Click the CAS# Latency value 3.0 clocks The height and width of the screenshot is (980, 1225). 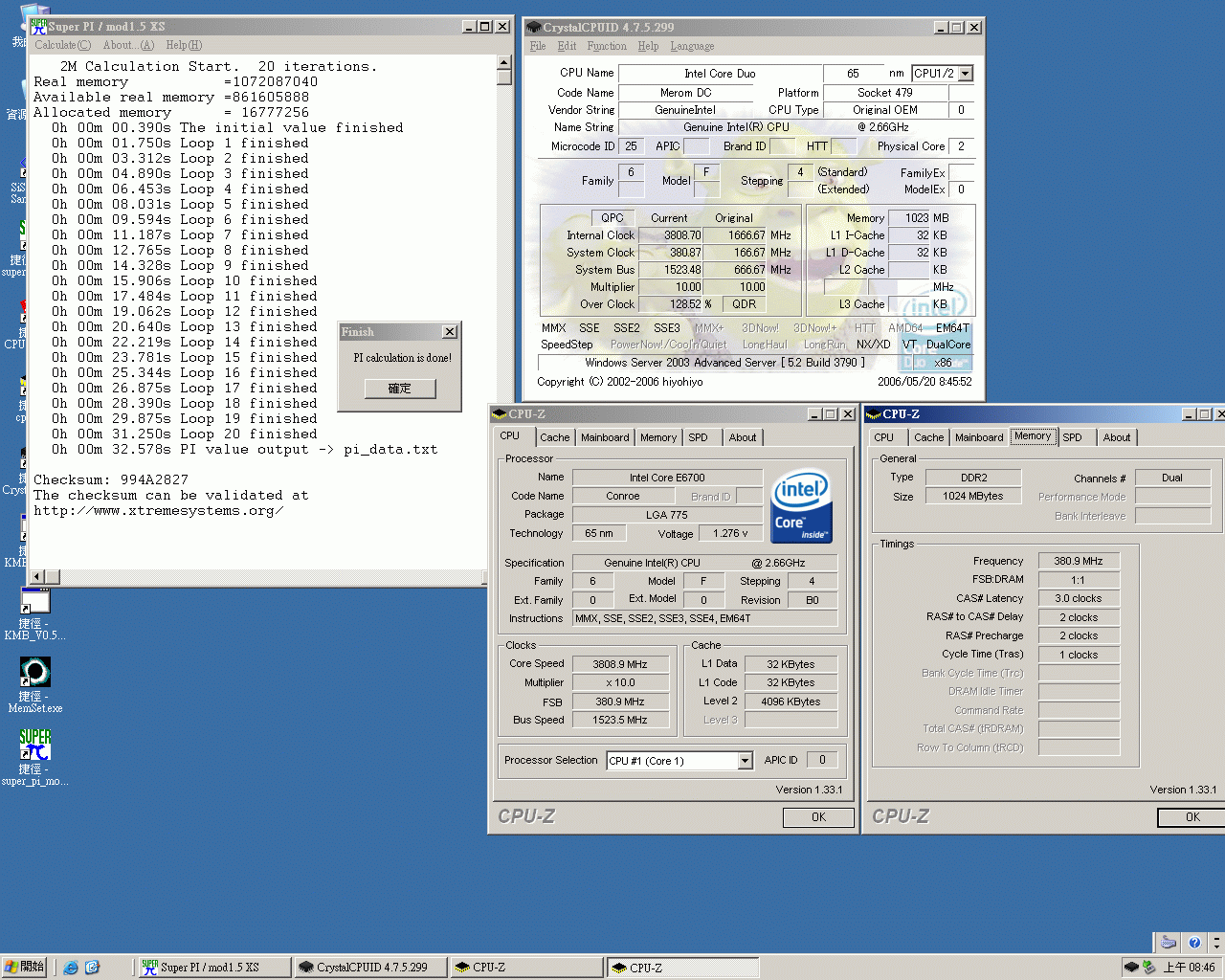point(1079,598)
